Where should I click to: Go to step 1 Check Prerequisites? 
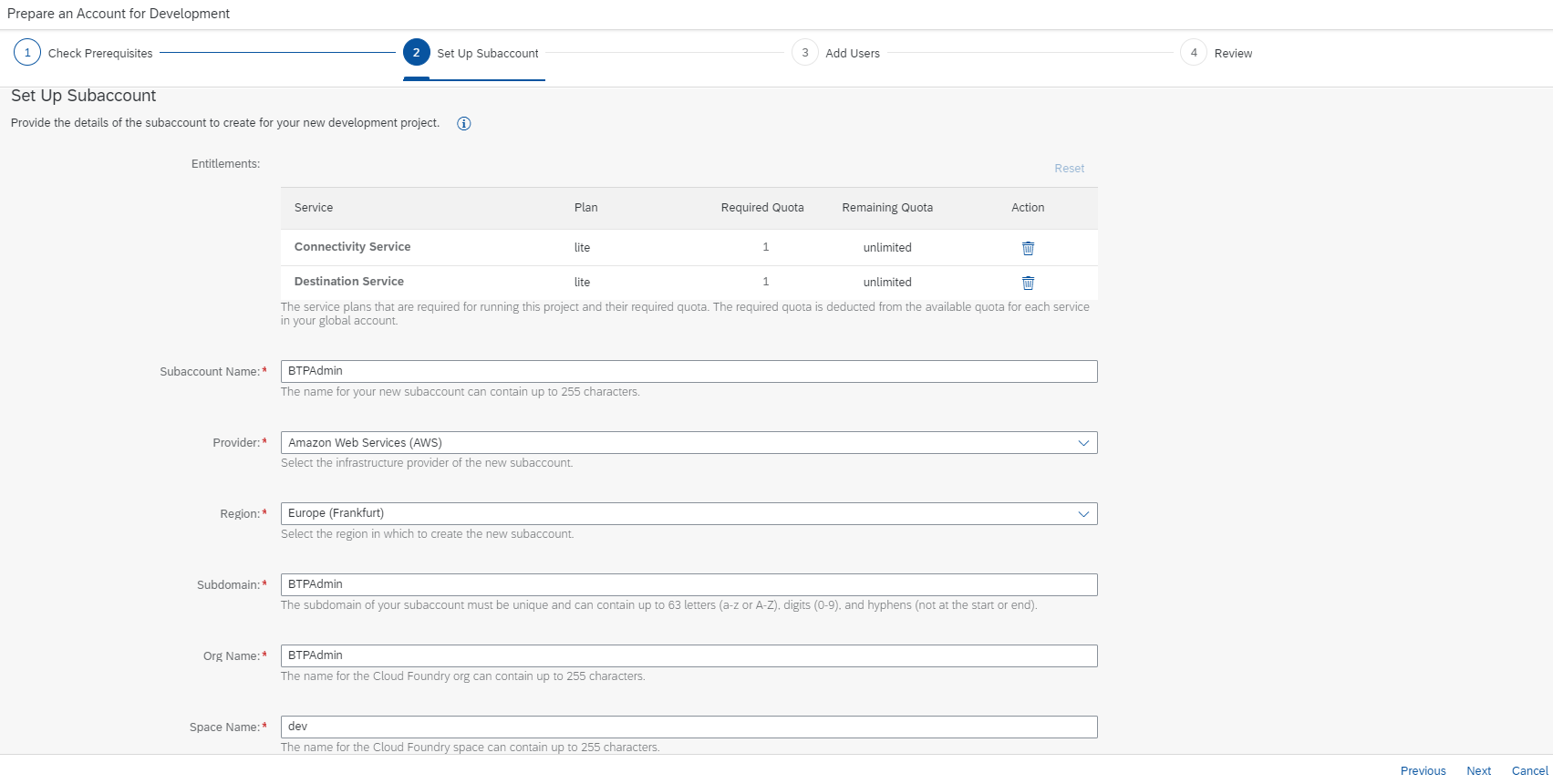[x=28, y=53]
